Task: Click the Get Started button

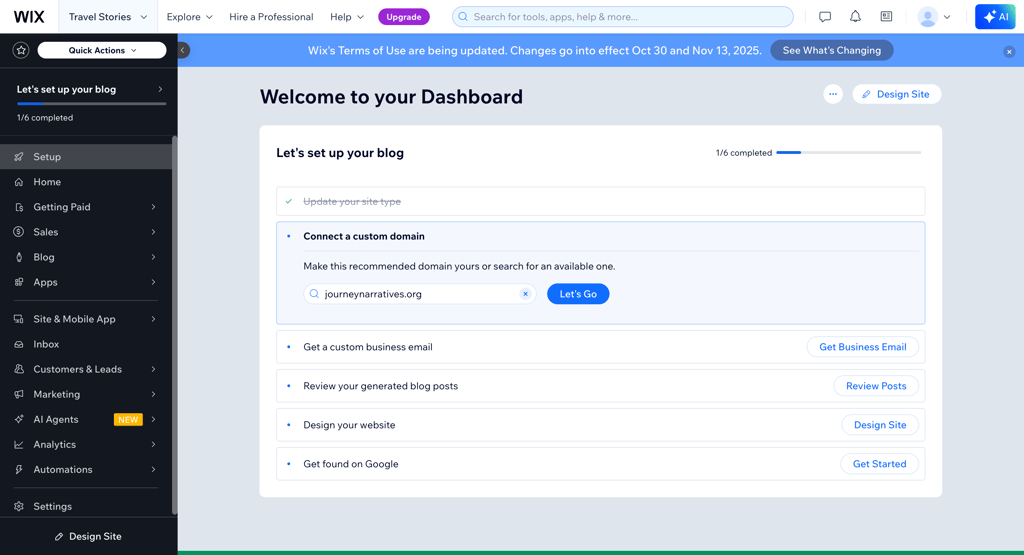Action: 879,464
